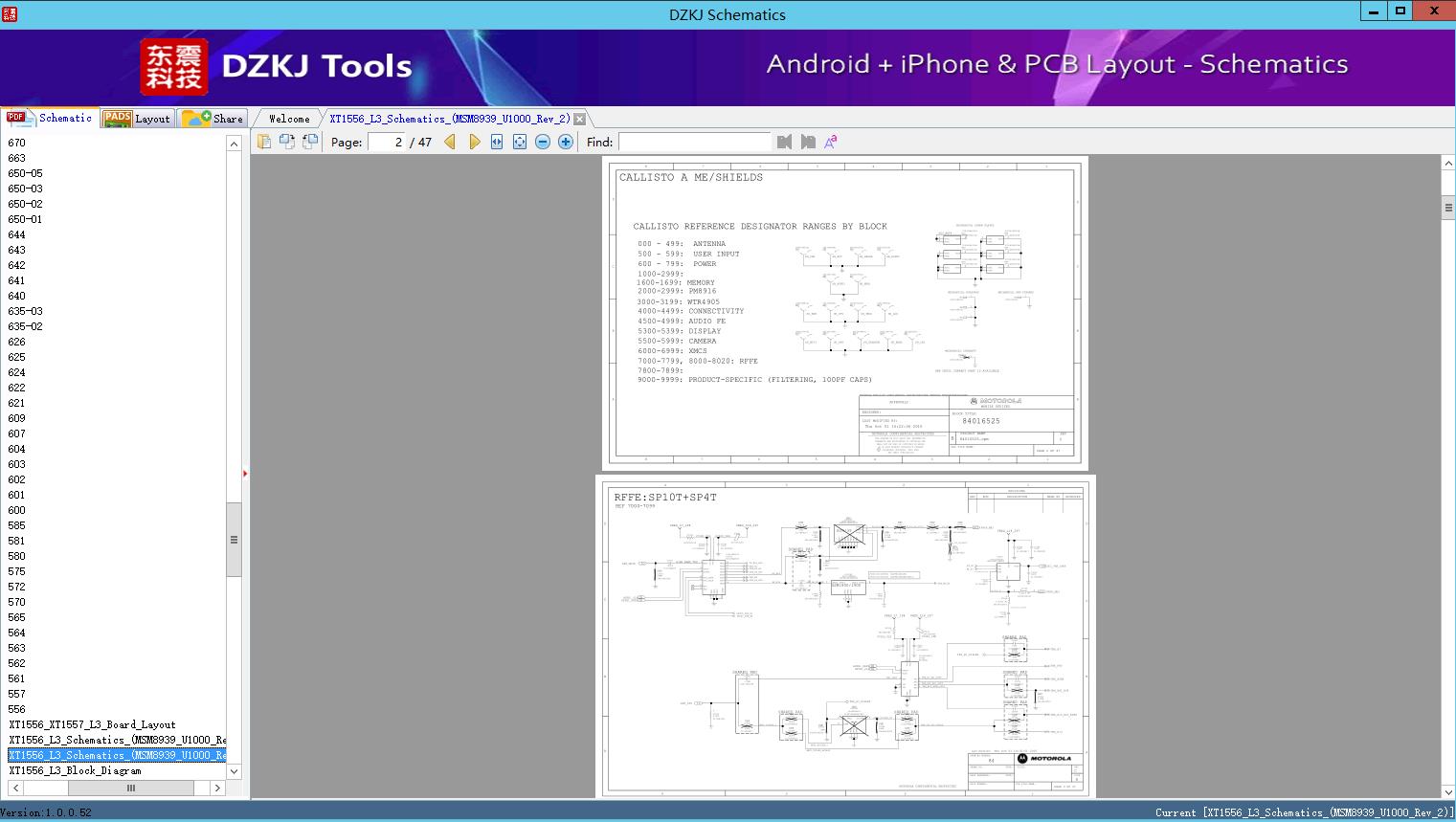Zoom in with the plus icon
This screenshot has height=822, width=1456.
click(566, 142)
